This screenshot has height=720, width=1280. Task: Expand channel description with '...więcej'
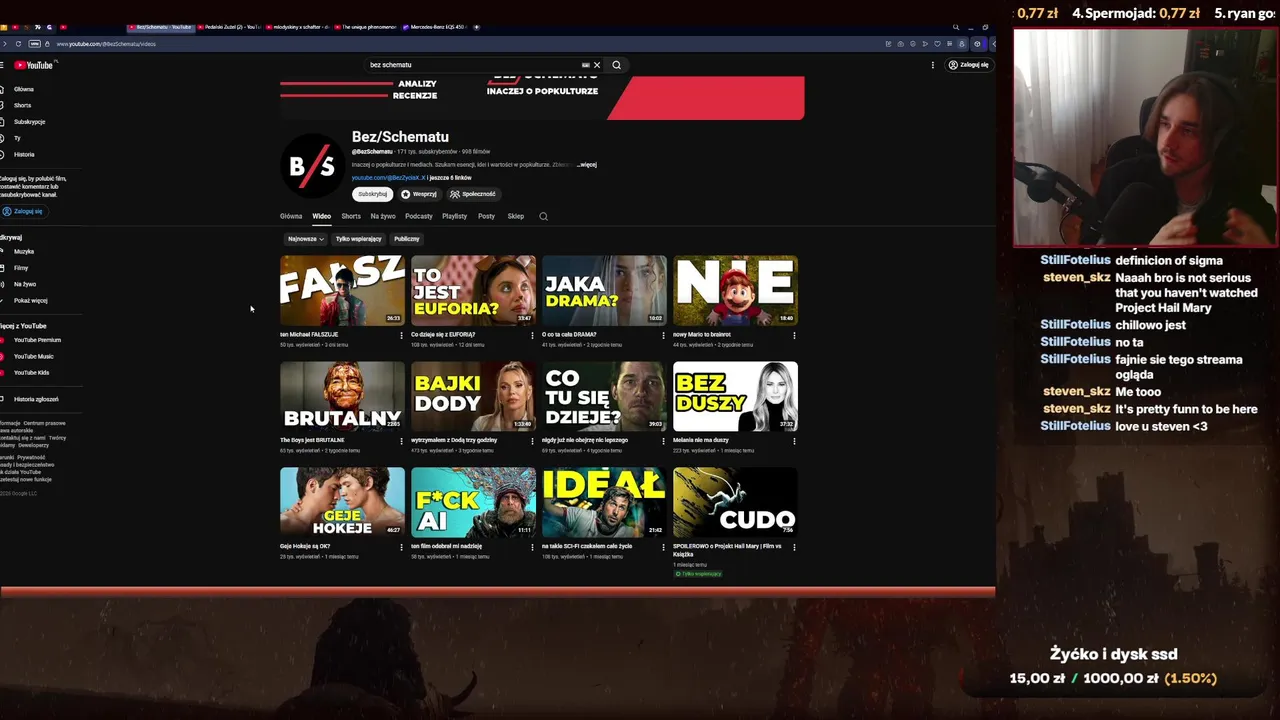(x=587, y=164)
